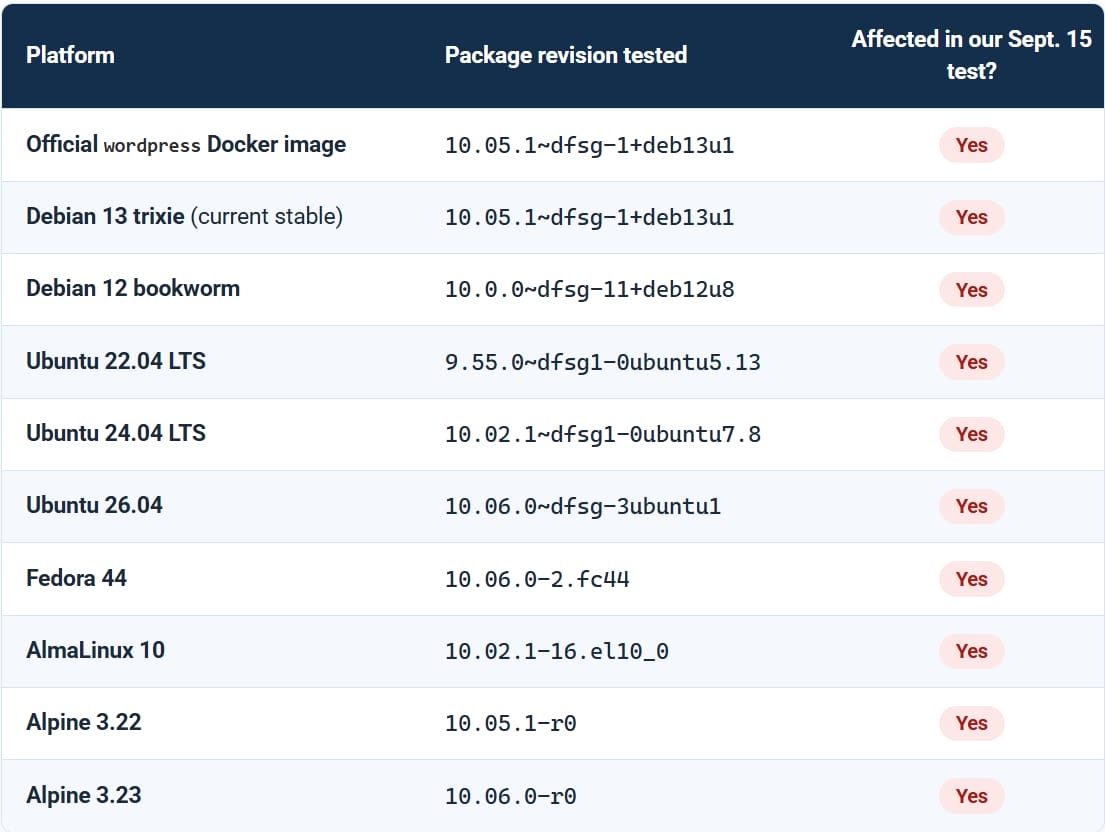Click version 10.0.0~dfsg-11+deb12u8 text

(589, 290)
